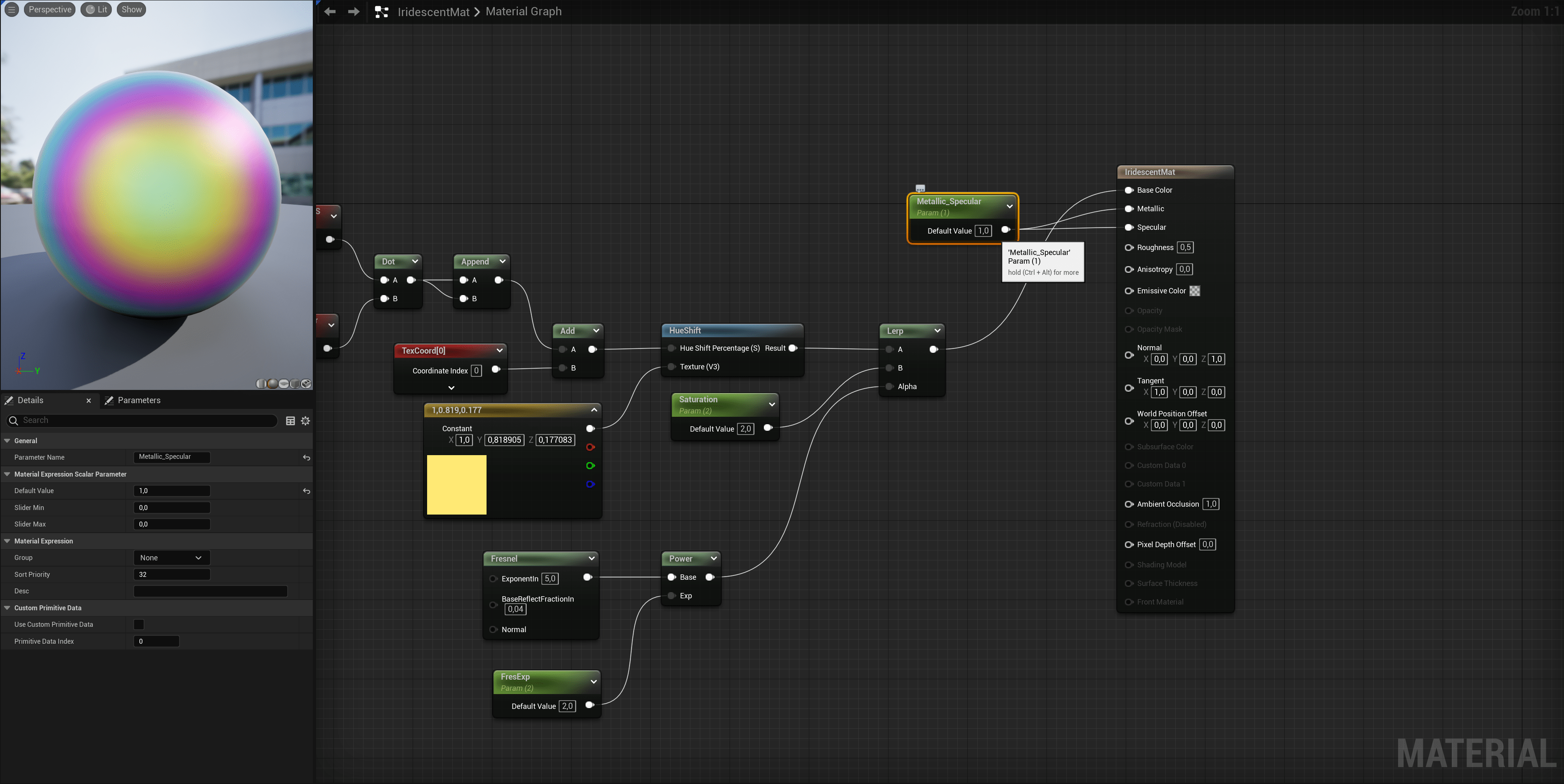
Task: Open property matrix table view icon
Action: 290,421
